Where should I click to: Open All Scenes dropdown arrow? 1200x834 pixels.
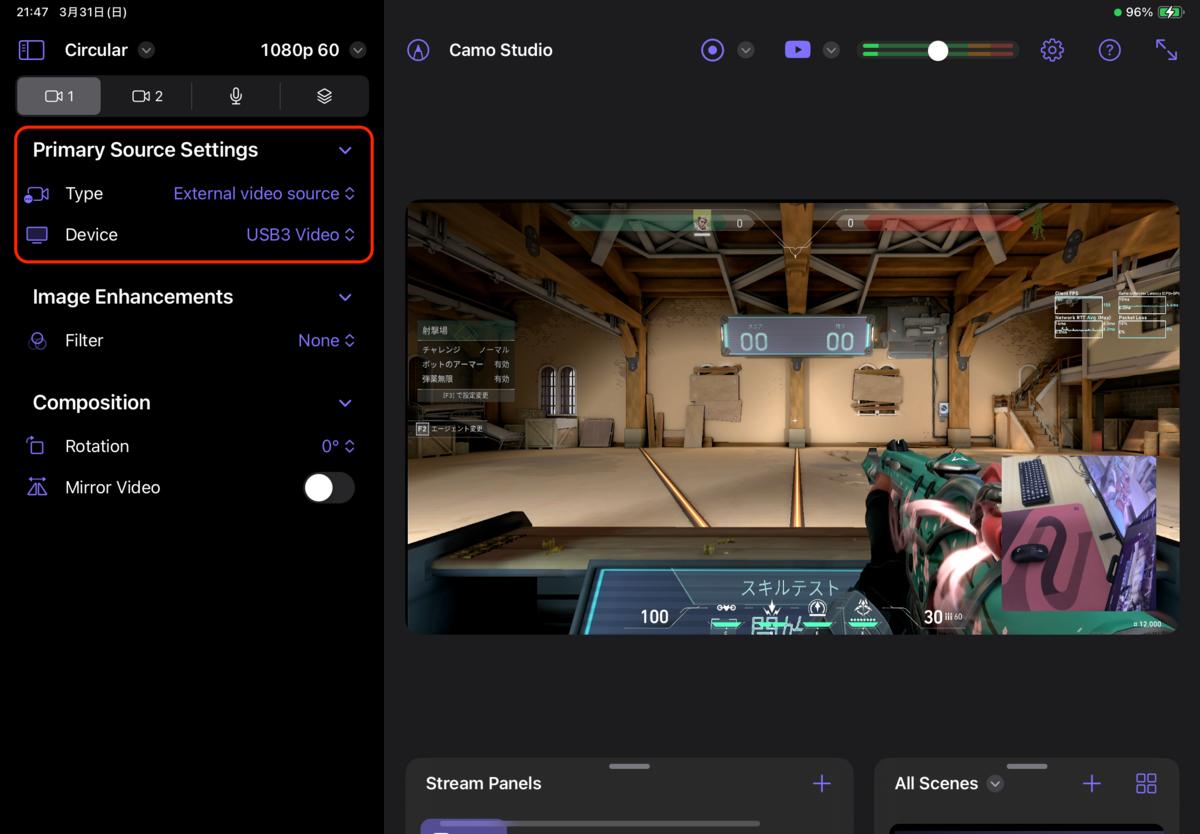(995, 784)
